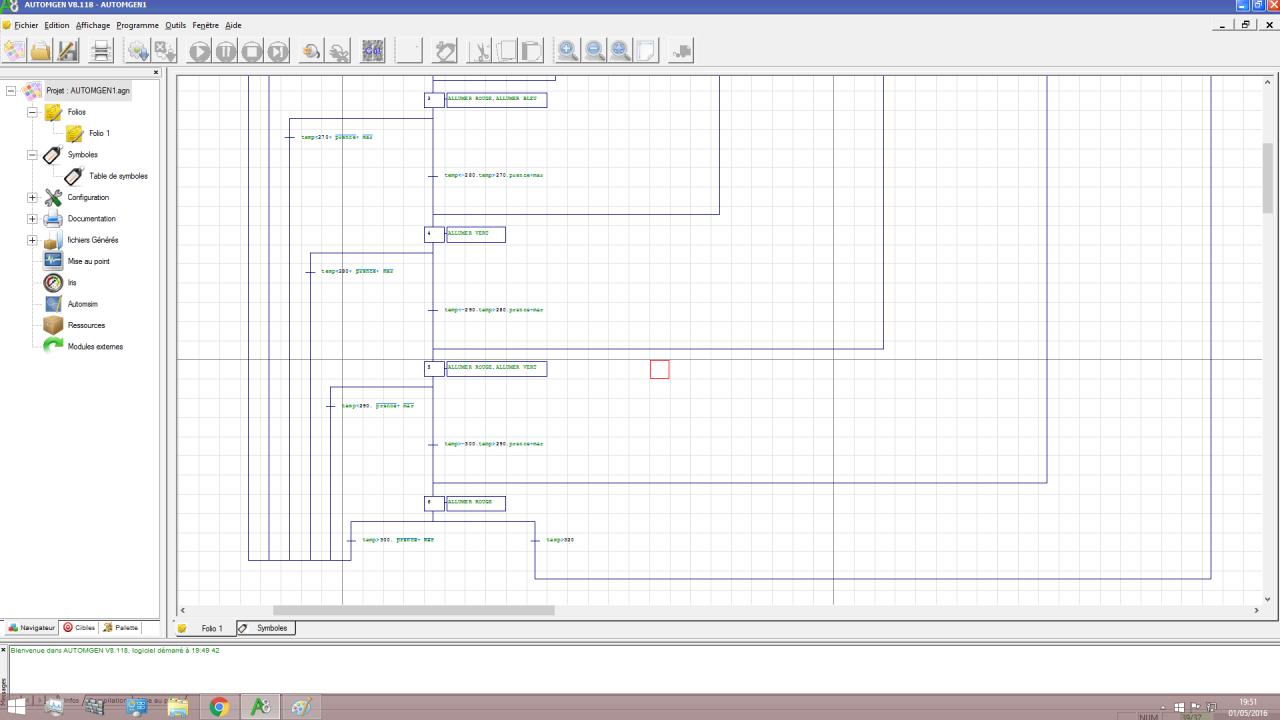Image resolution: width=1280 pixels, height=720 pixels.
Task: Open Paint from the taskbar
Action: coord(301,707)
